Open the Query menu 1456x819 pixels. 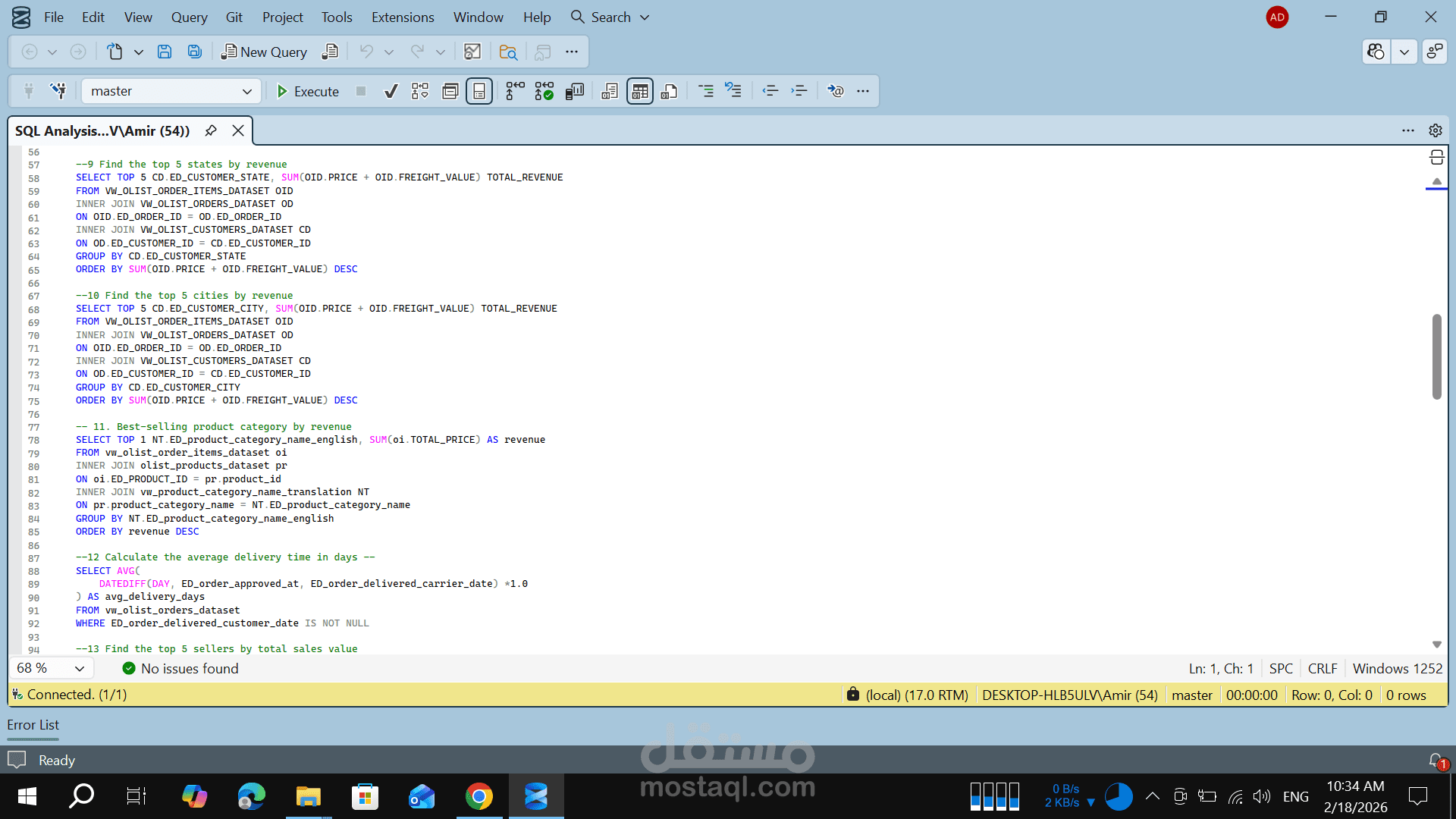click(x=189, y=17)
